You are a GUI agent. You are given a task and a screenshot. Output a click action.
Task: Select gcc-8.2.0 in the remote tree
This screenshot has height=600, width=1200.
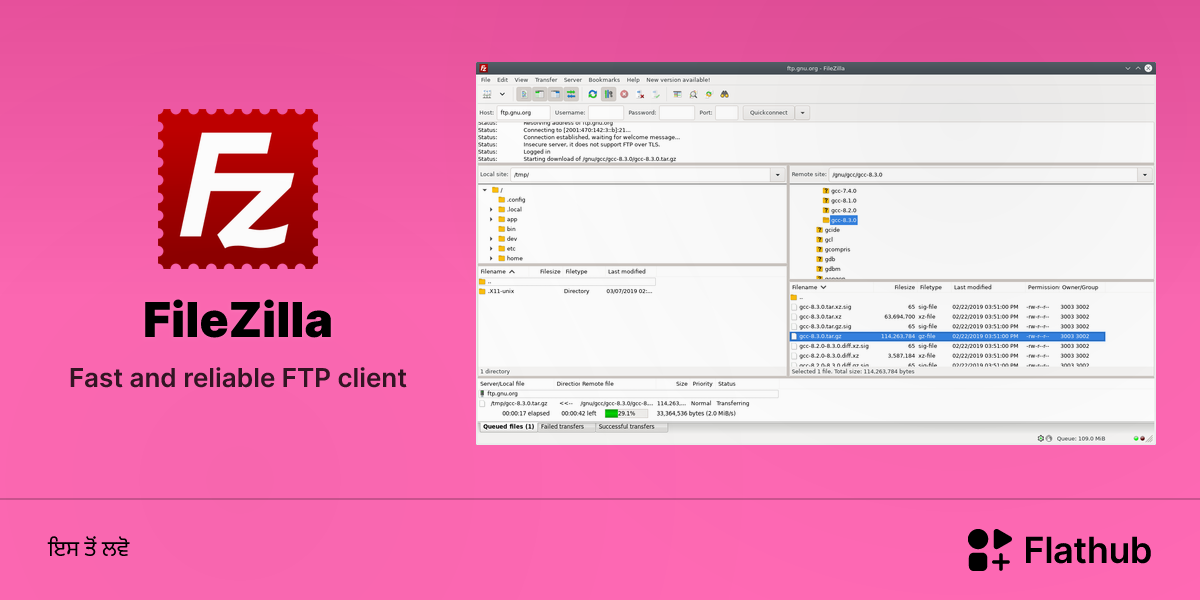(840, 210)
